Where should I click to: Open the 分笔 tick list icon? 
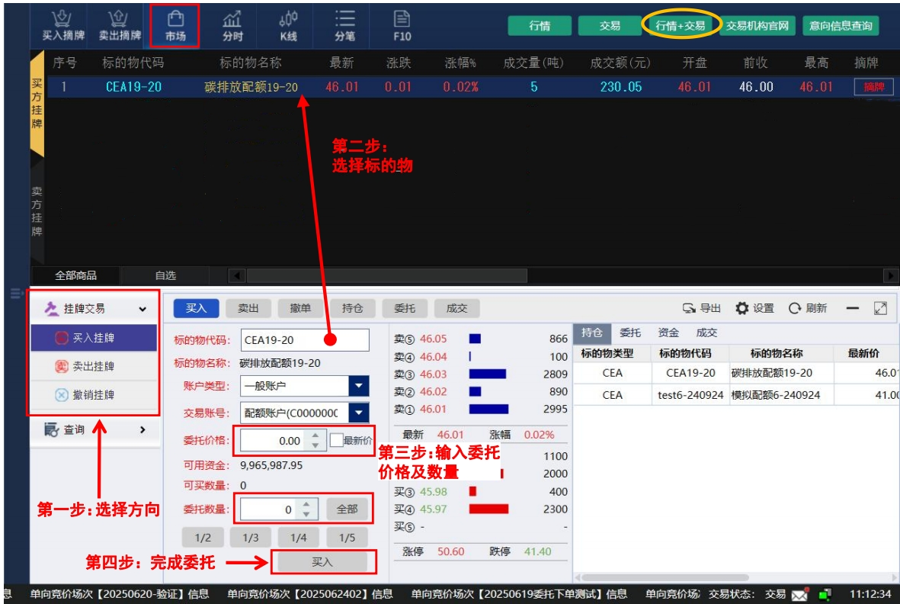point(344,25)
